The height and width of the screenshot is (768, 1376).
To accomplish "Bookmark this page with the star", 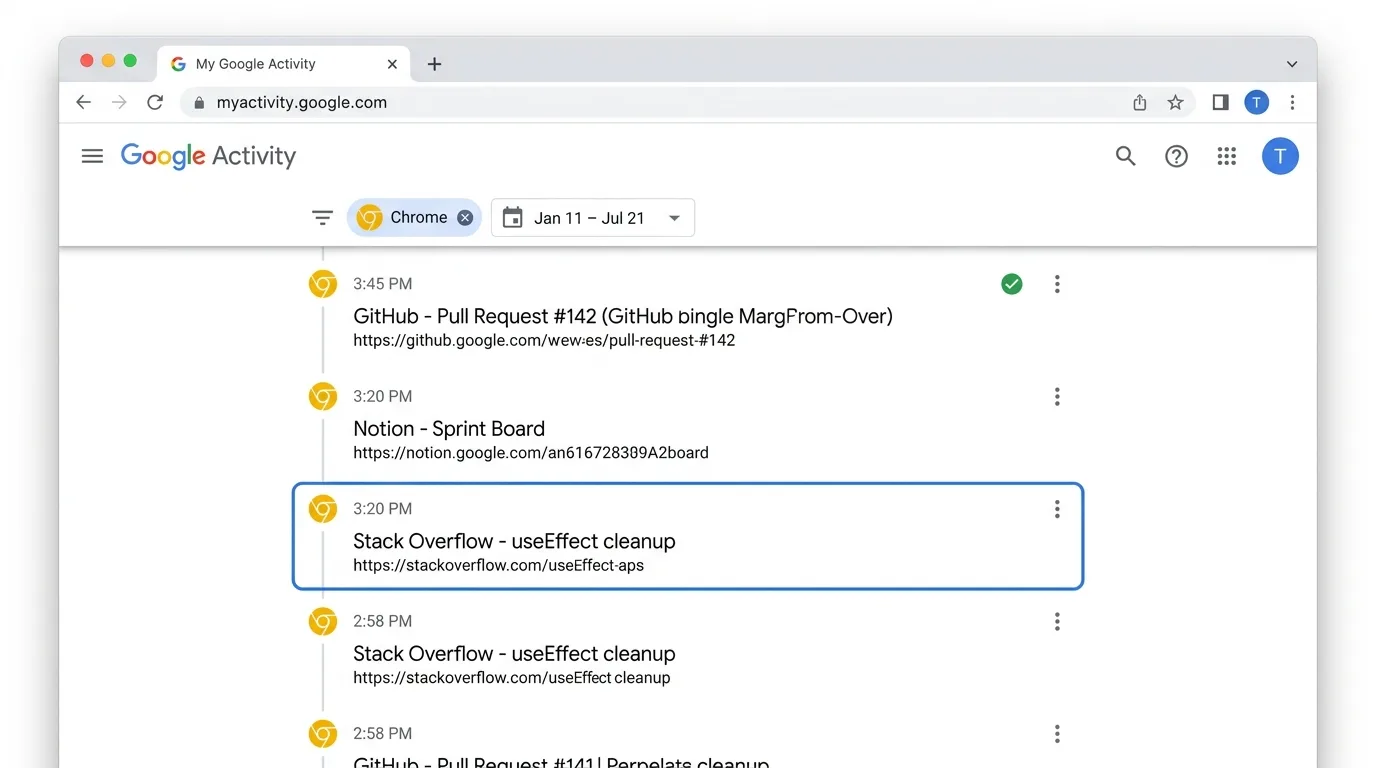I will 1176,102.
